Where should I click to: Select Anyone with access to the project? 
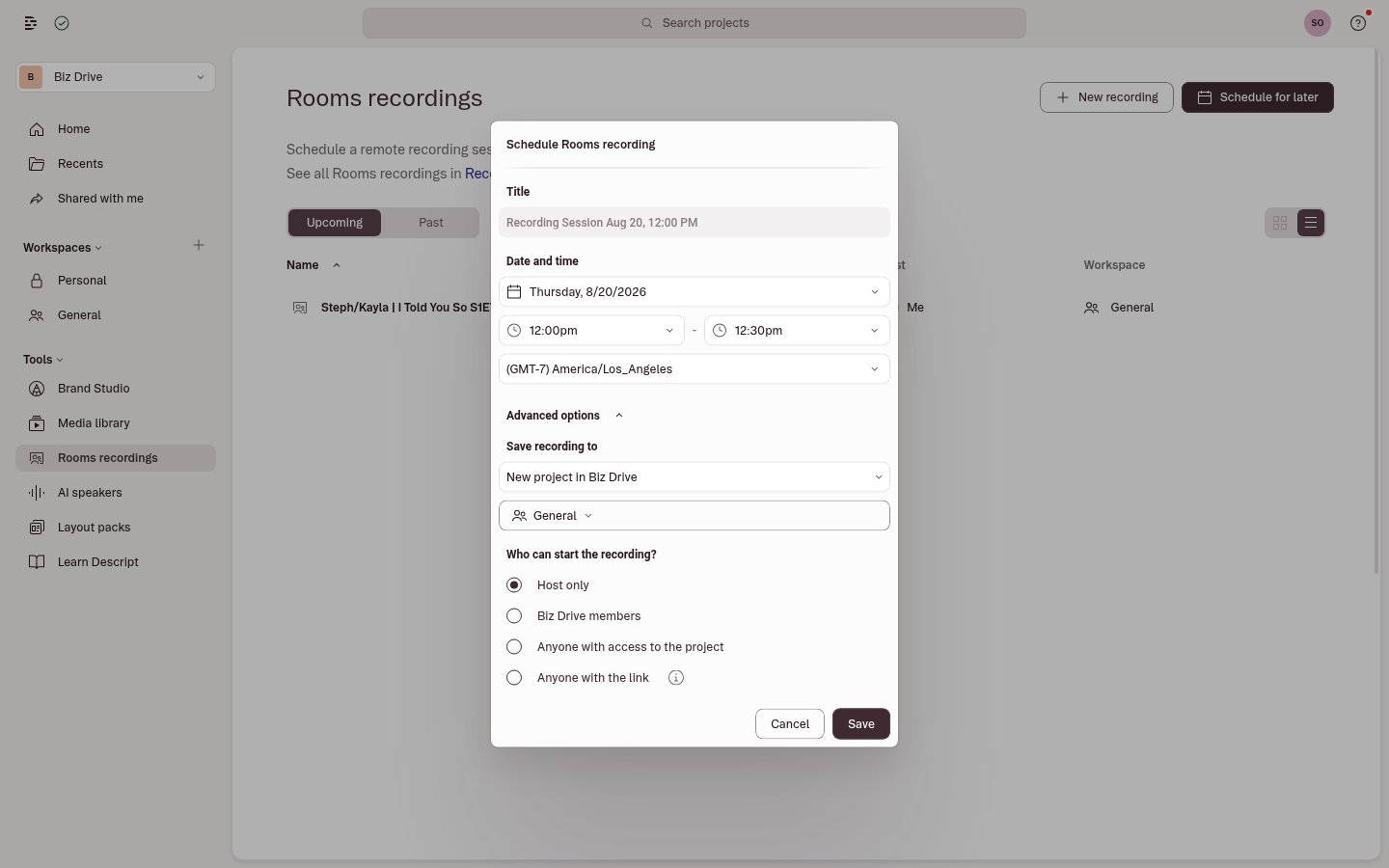[x=514, y=647]
